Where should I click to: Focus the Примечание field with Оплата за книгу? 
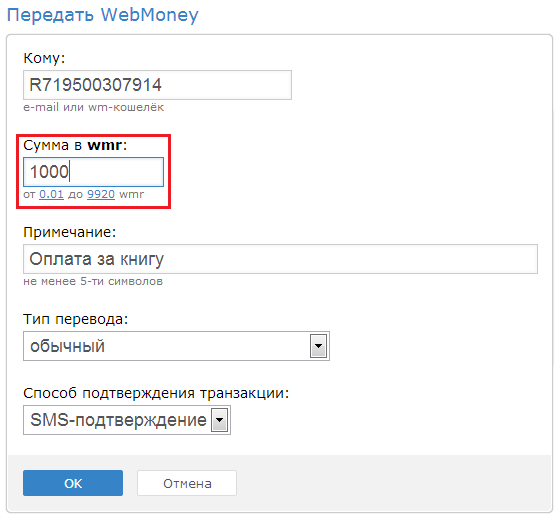pyautogui.click(x=280, y=259)
